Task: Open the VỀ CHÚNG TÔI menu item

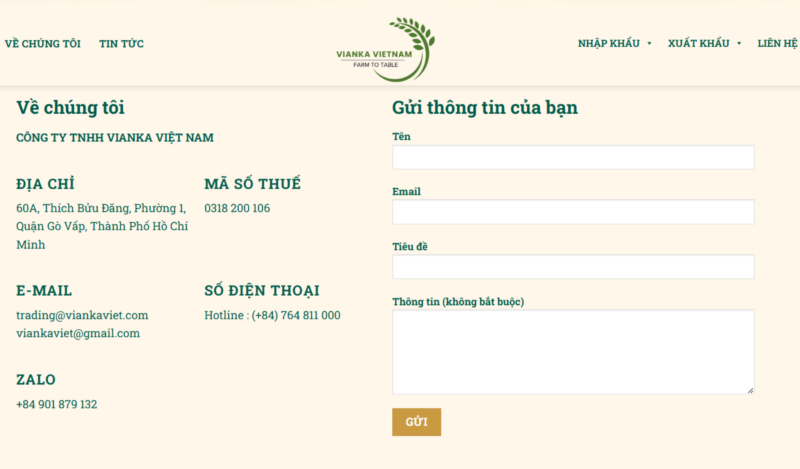Action: [x=43, y=44]
